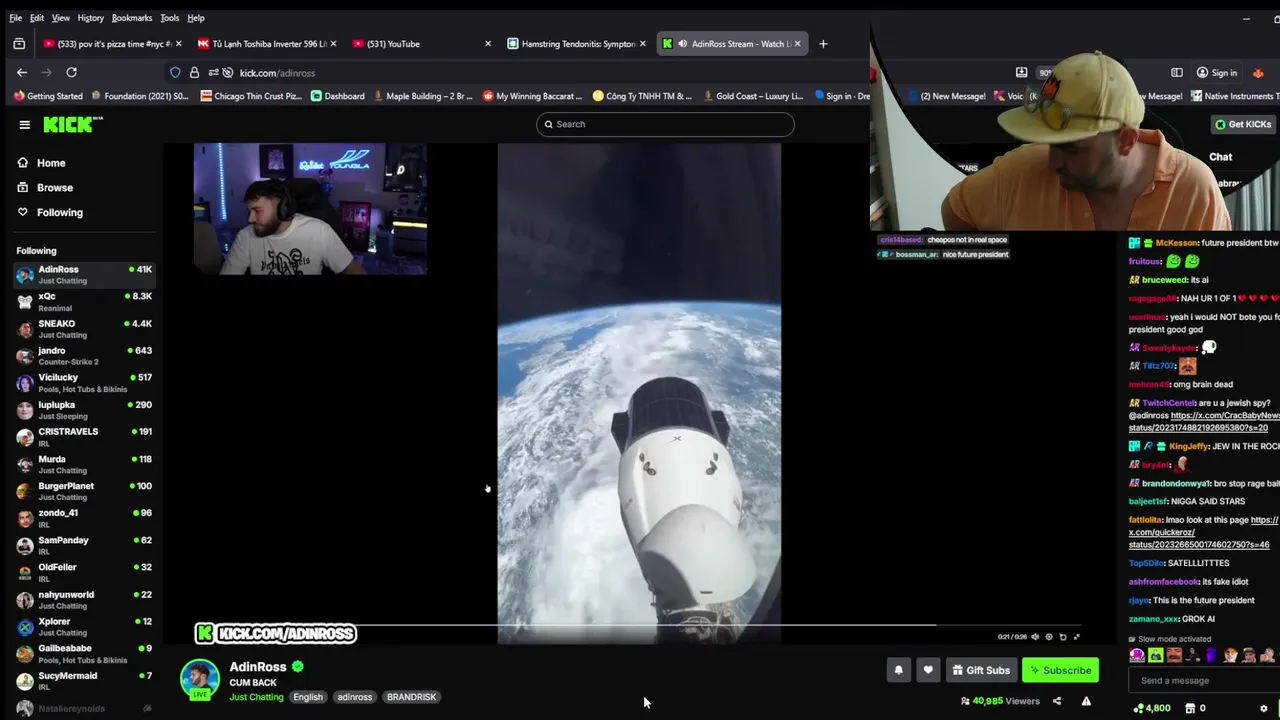Click the Just Chatting category link
1280x720 pixels.
257,697
